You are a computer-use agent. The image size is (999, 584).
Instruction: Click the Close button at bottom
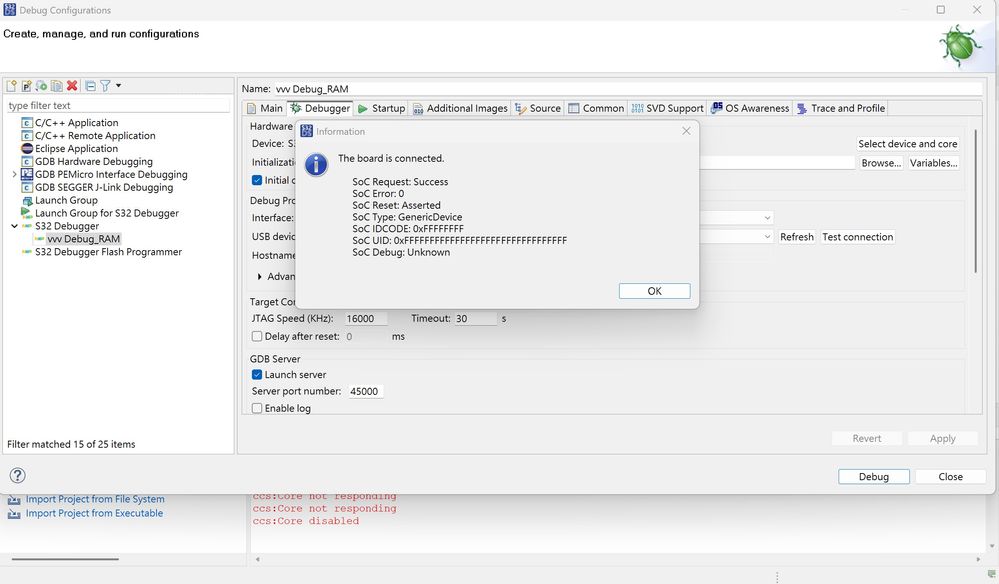(x=951, y=477)
